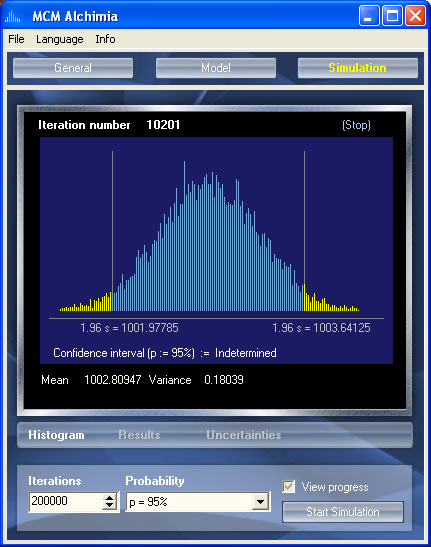Click the histogram chart area

click(x=216, y=250)
